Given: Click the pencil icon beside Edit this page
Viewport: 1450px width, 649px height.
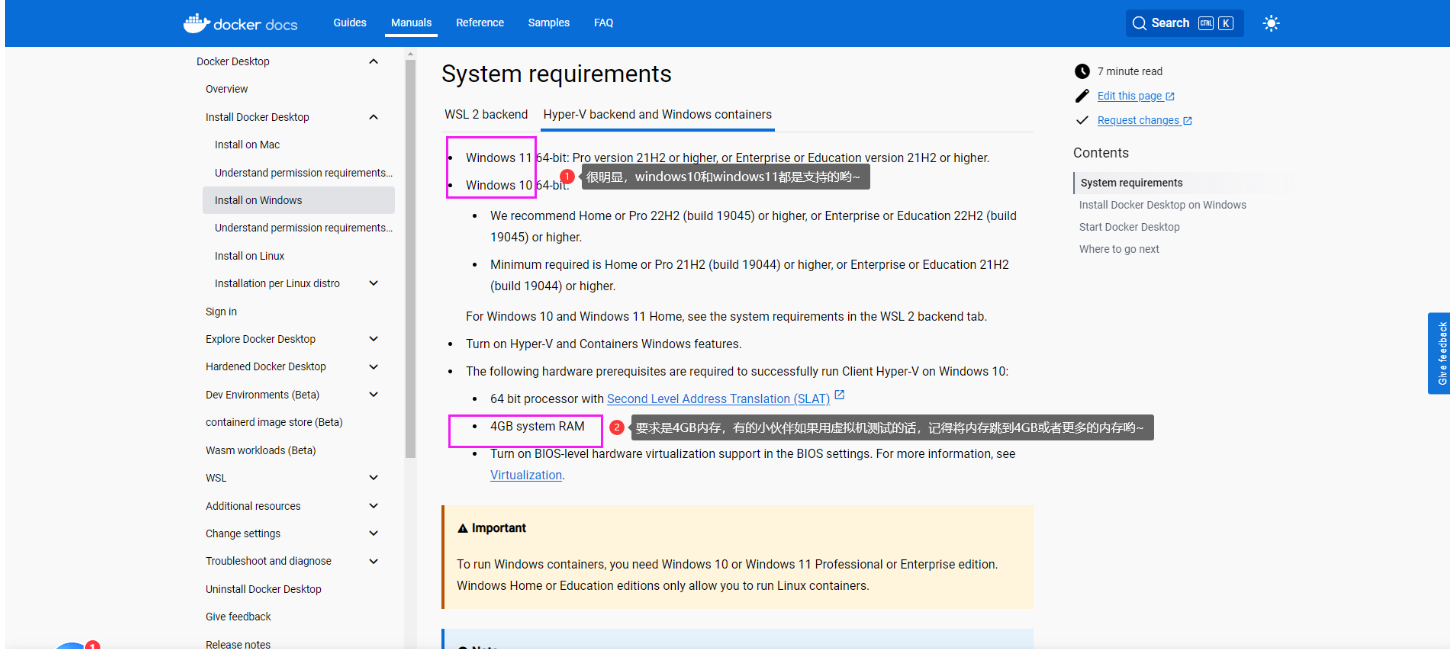Looking at the screenshot, I should click(1082, 96).
